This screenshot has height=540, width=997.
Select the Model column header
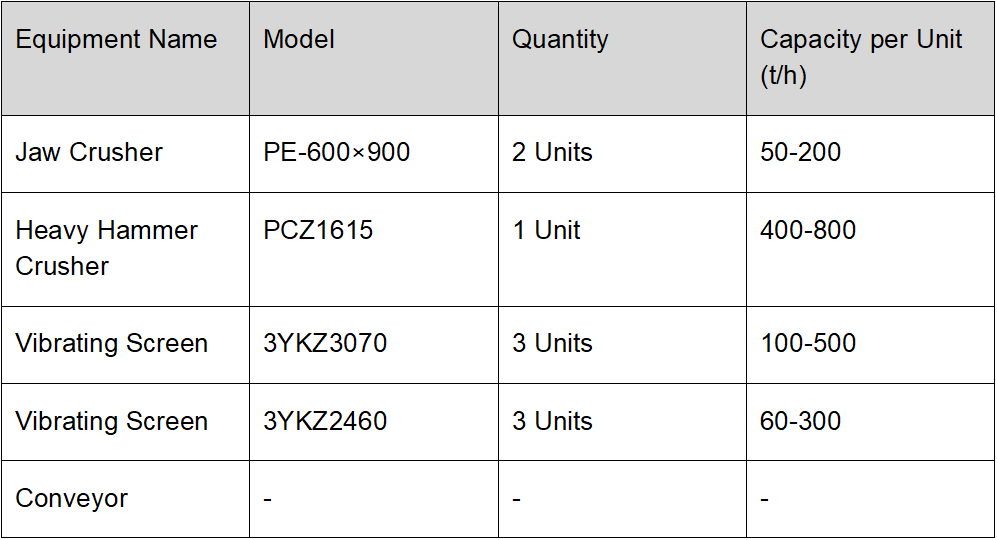[x=374, y=58]
